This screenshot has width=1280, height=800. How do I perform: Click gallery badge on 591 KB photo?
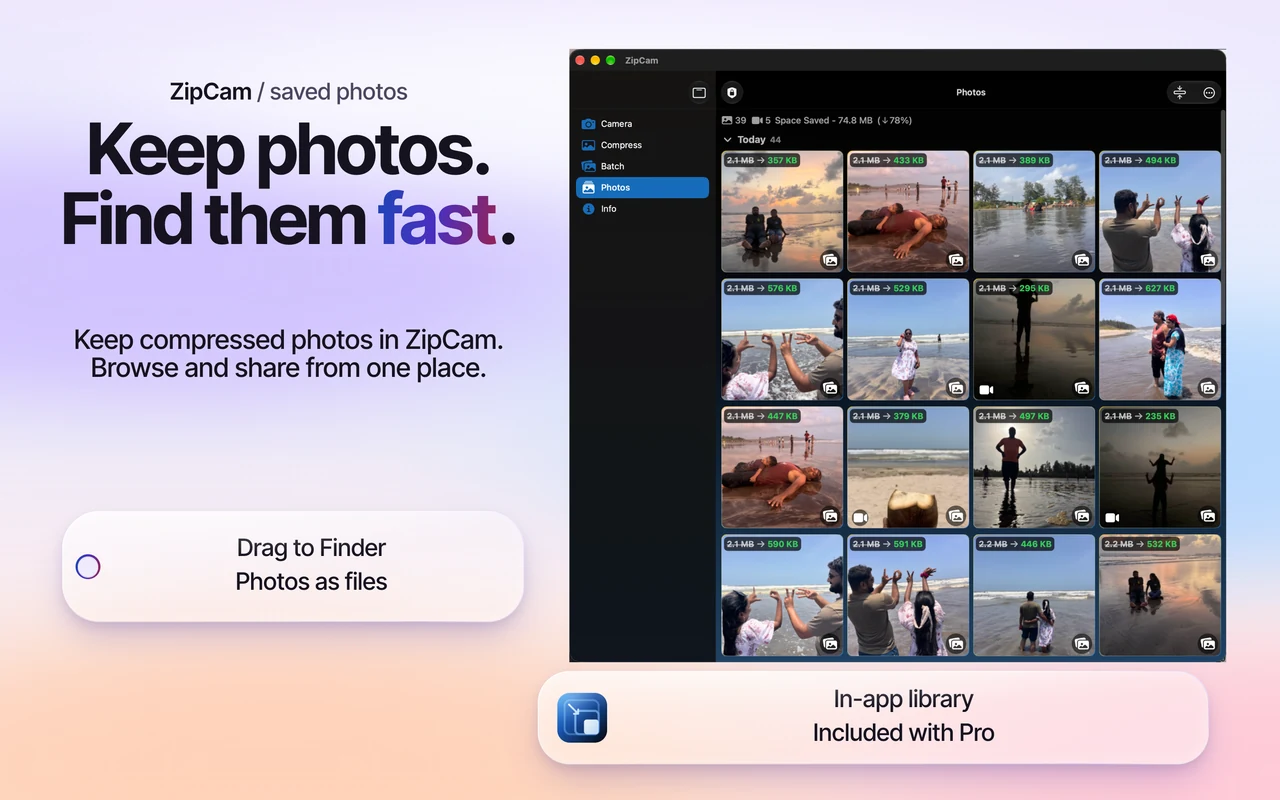956,644
